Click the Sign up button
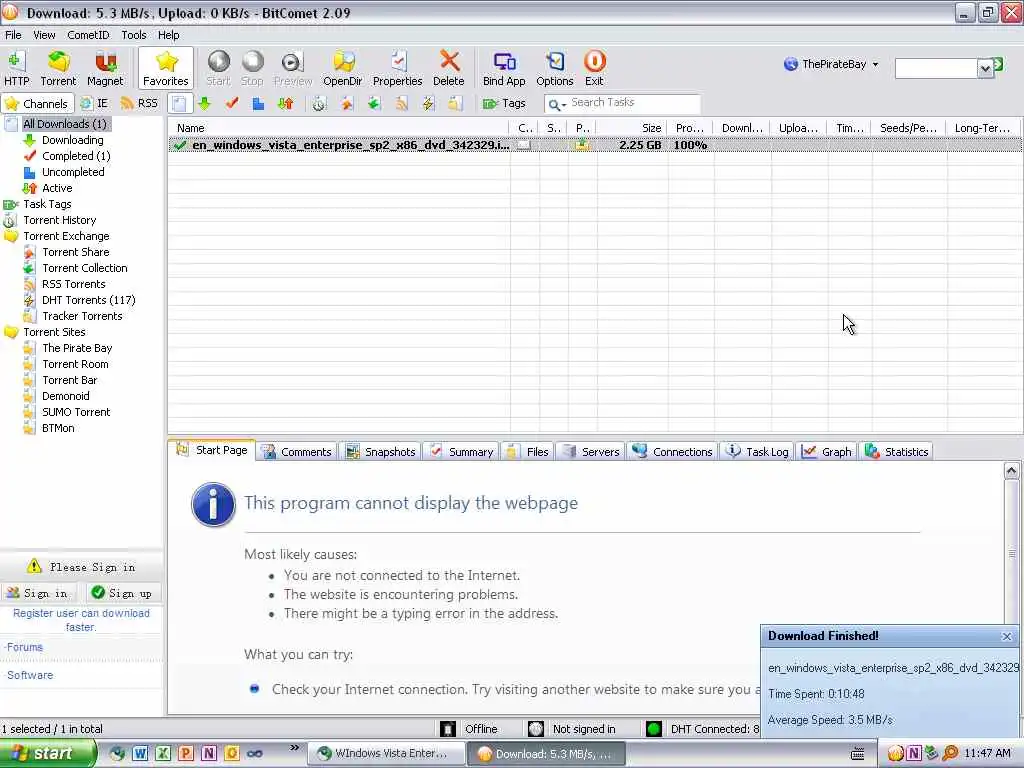The width and height of the screenshot is (1024, 768). (123, 593)
